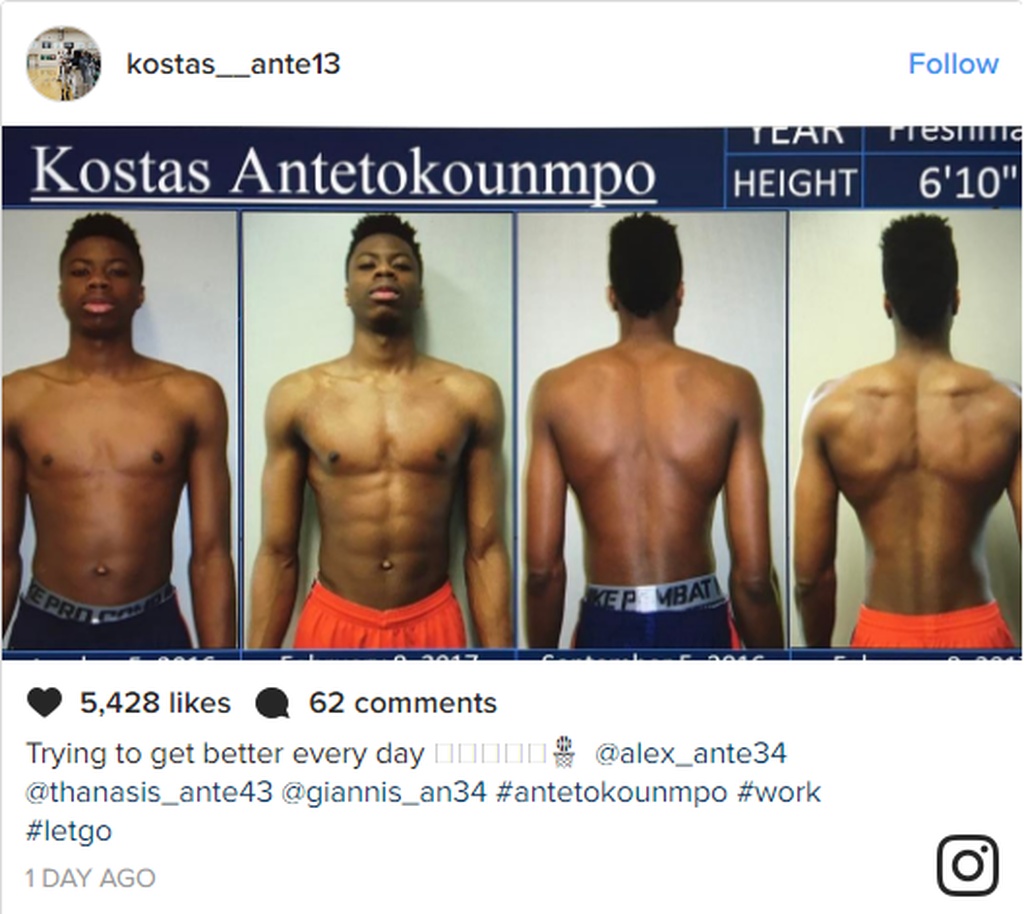Open the kostas__ante13 profile avatar
This screenshot has width=1024, height=914.
63,64
